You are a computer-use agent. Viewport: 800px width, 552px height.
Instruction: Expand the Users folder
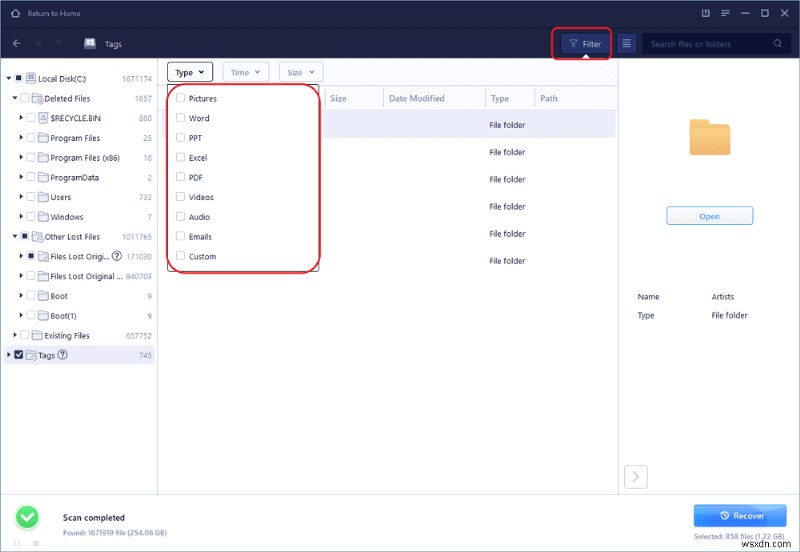tap(21, 196)
